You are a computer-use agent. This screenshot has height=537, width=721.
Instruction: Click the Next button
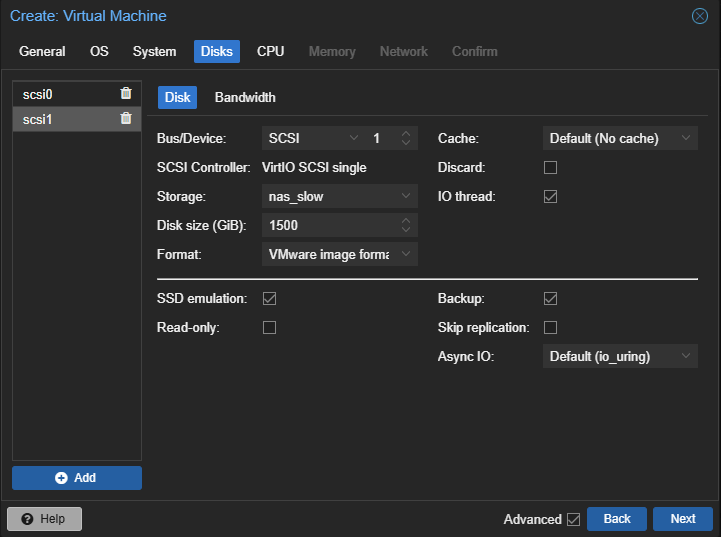click(682, 519)
